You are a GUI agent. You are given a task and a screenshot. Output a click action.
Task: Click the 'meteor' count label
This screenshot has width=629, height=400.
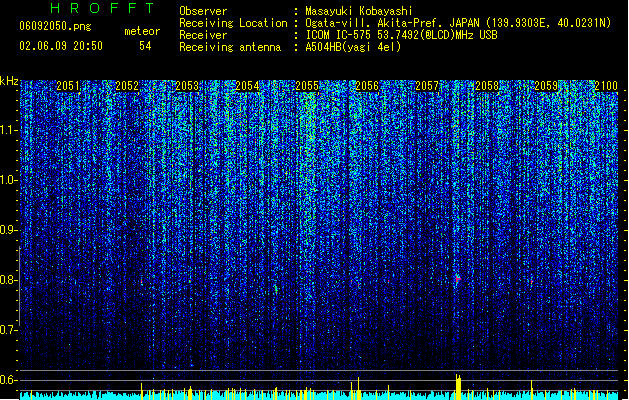[x=142, y=31]
